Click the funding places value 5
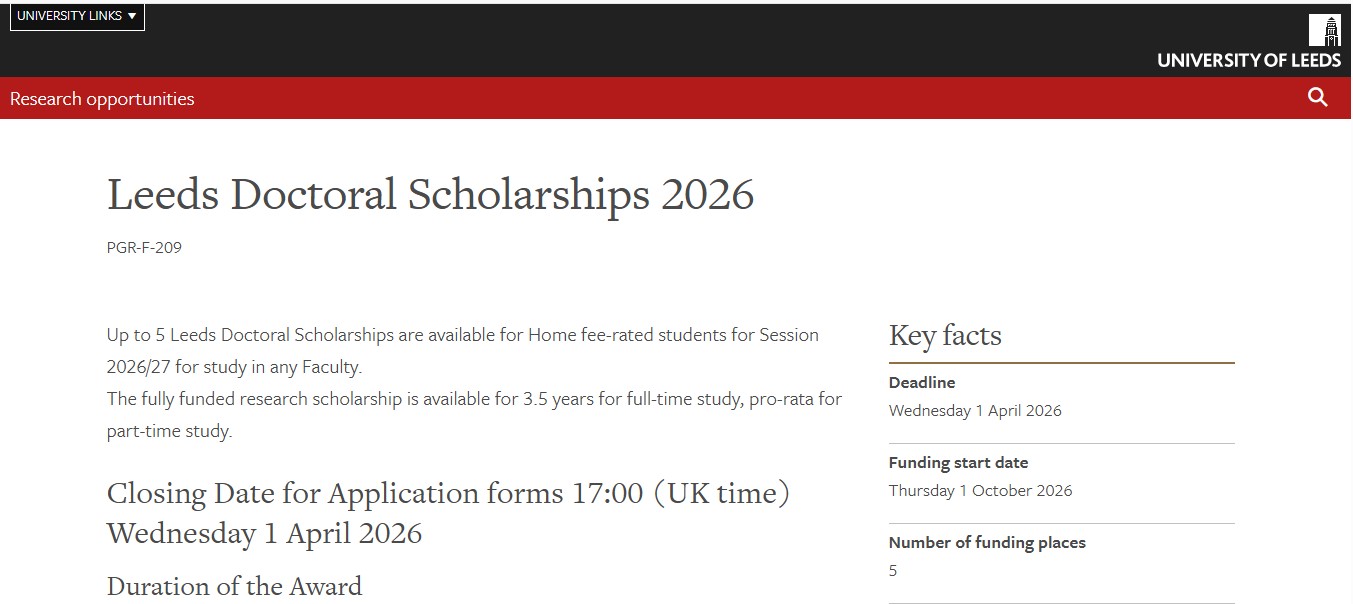 [893, 571]
